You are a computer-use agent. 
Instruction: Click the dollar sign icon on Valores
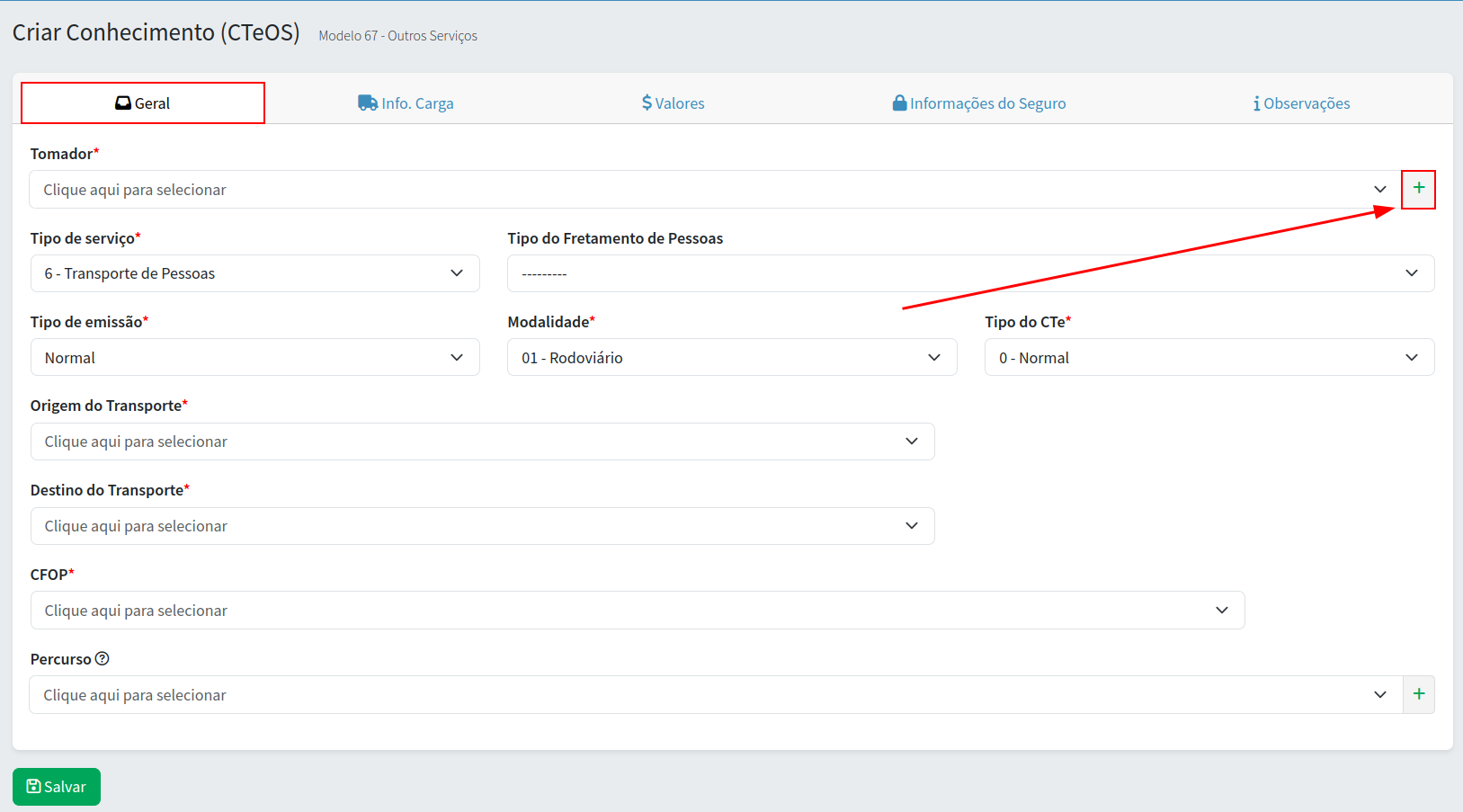tap(647, 103)
